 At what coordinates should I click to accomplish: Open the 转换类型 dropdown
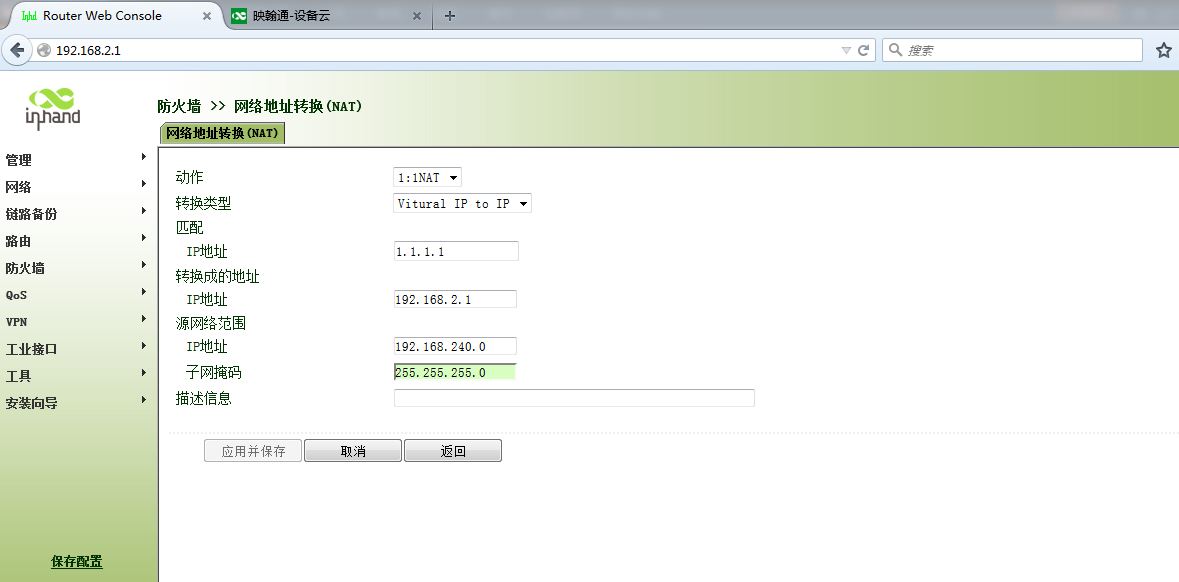(462, 204)
